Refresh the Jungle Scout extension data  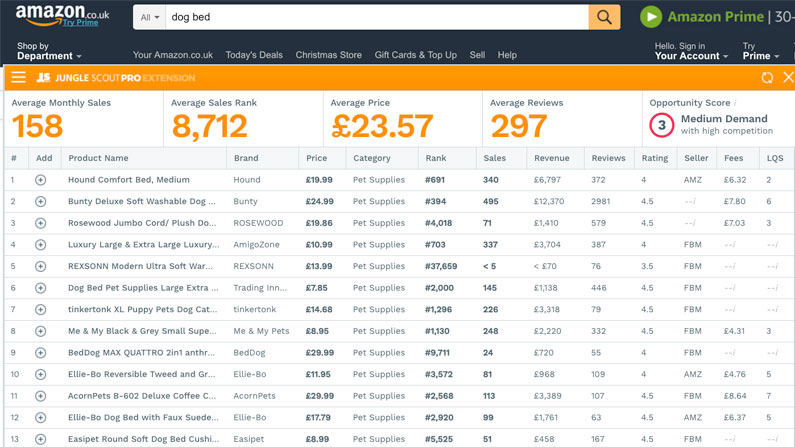[x=767, y=78]
